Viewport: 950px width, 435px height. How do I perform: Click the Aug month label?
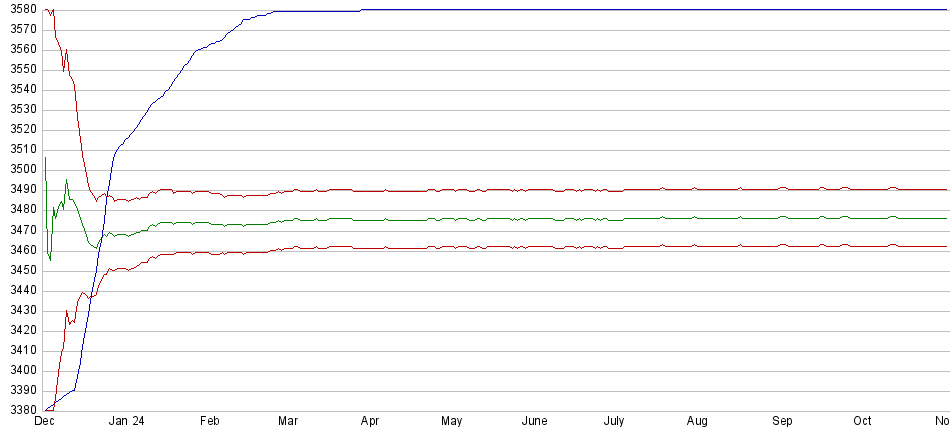click(697, 422)
